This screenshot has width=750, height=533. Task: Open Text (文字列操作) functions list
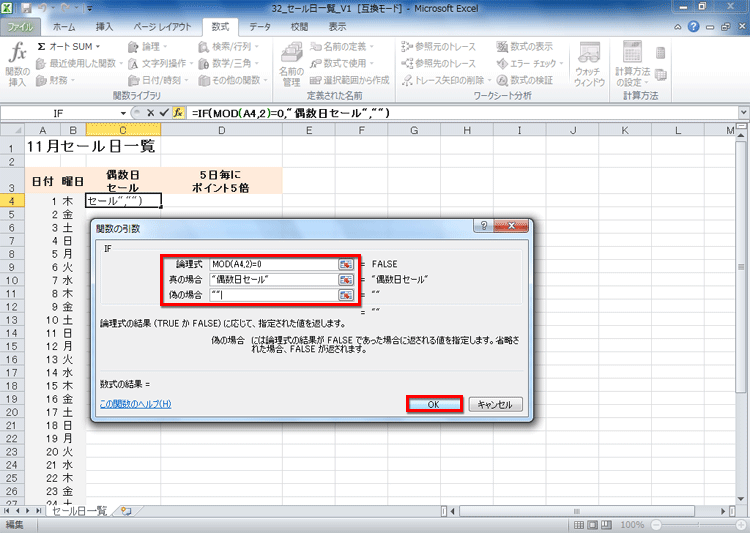pos(160,63)
